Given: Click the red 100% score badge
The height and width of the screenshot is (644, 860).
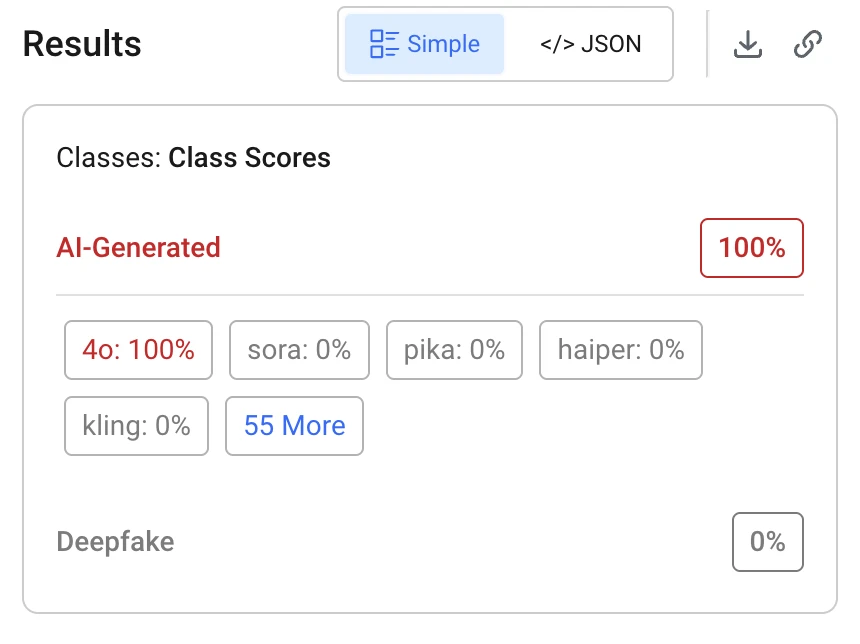Looking at the screenshot, I should click(x=752, y=248).
